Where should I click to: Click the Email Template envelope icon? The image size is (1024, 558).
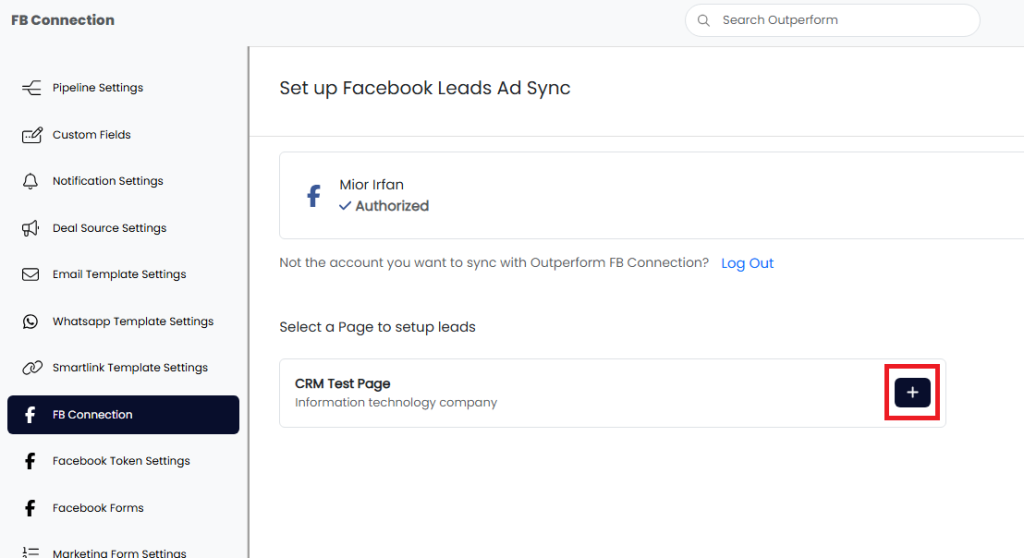31,274
